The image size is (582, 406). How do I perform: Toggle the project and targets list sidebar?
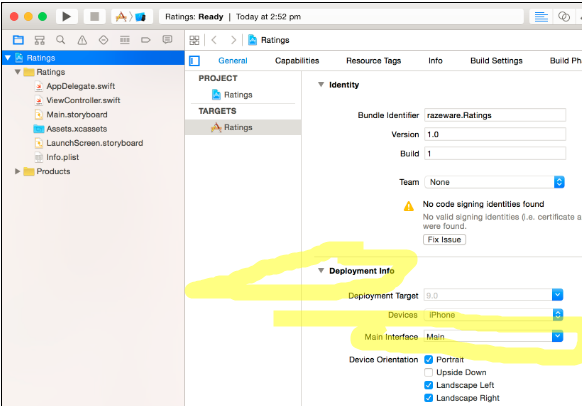tap(194, 61)
